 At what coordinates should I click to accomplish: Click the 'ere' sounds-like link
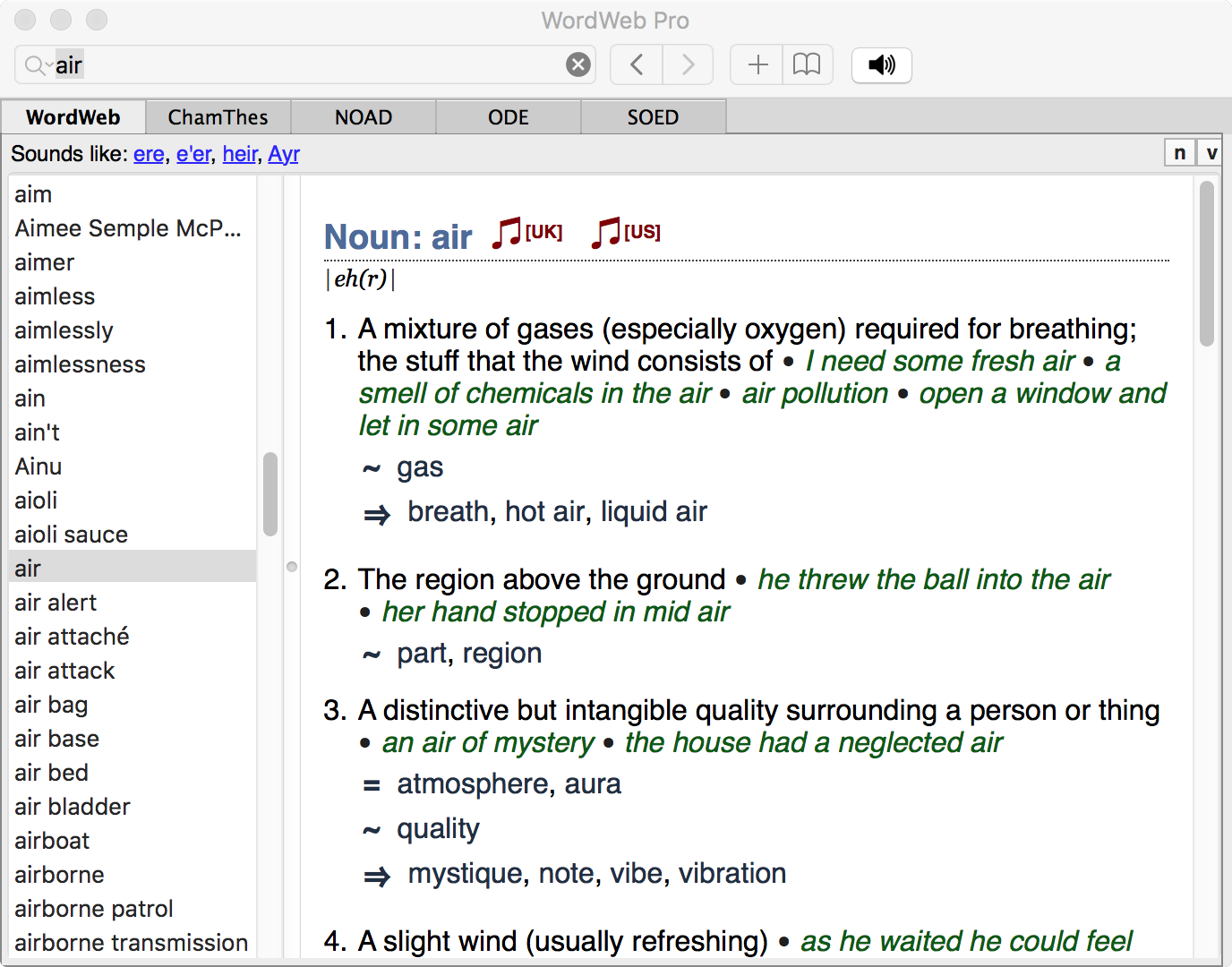[149, 154]
